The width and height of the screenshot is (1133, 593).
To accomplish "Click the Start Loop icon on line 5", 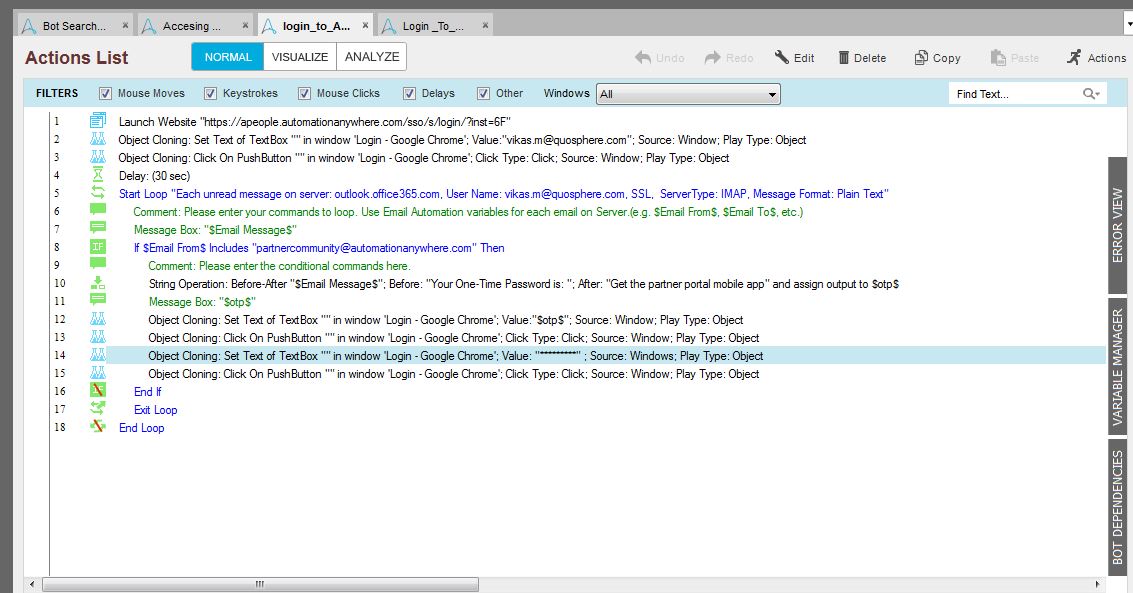I will [x=98, y=193].
